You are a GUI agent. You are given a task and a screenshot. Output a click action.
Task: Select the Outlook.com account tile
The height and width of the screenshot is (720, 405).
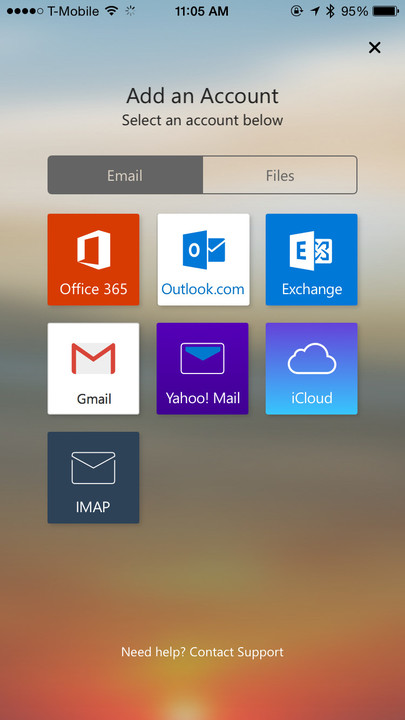coord(203,259)
